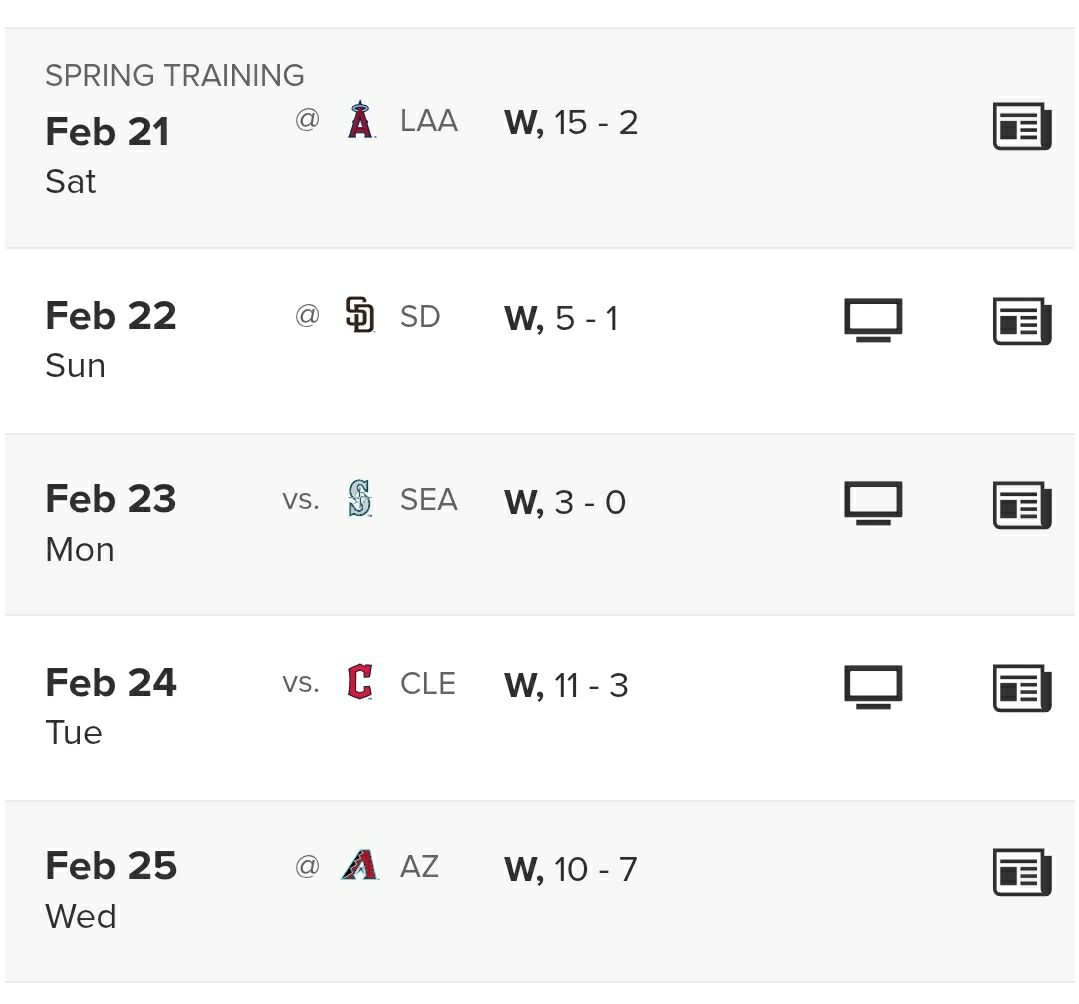Open the W, 11 - 3 score link
1079x1004 pixels.
click(566, 685)
